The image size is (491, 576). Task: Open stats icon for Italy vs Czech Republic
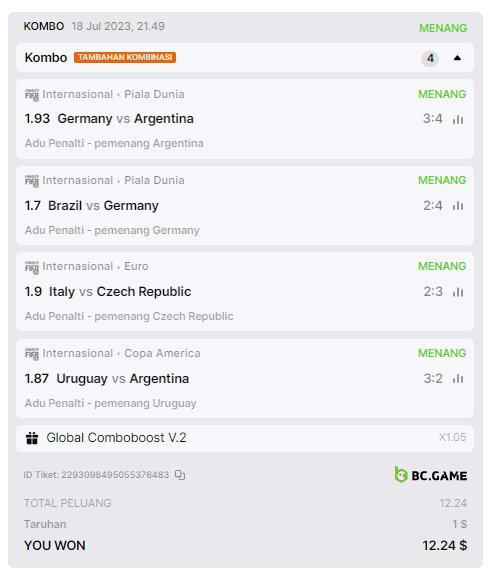(x=458, y=292)
